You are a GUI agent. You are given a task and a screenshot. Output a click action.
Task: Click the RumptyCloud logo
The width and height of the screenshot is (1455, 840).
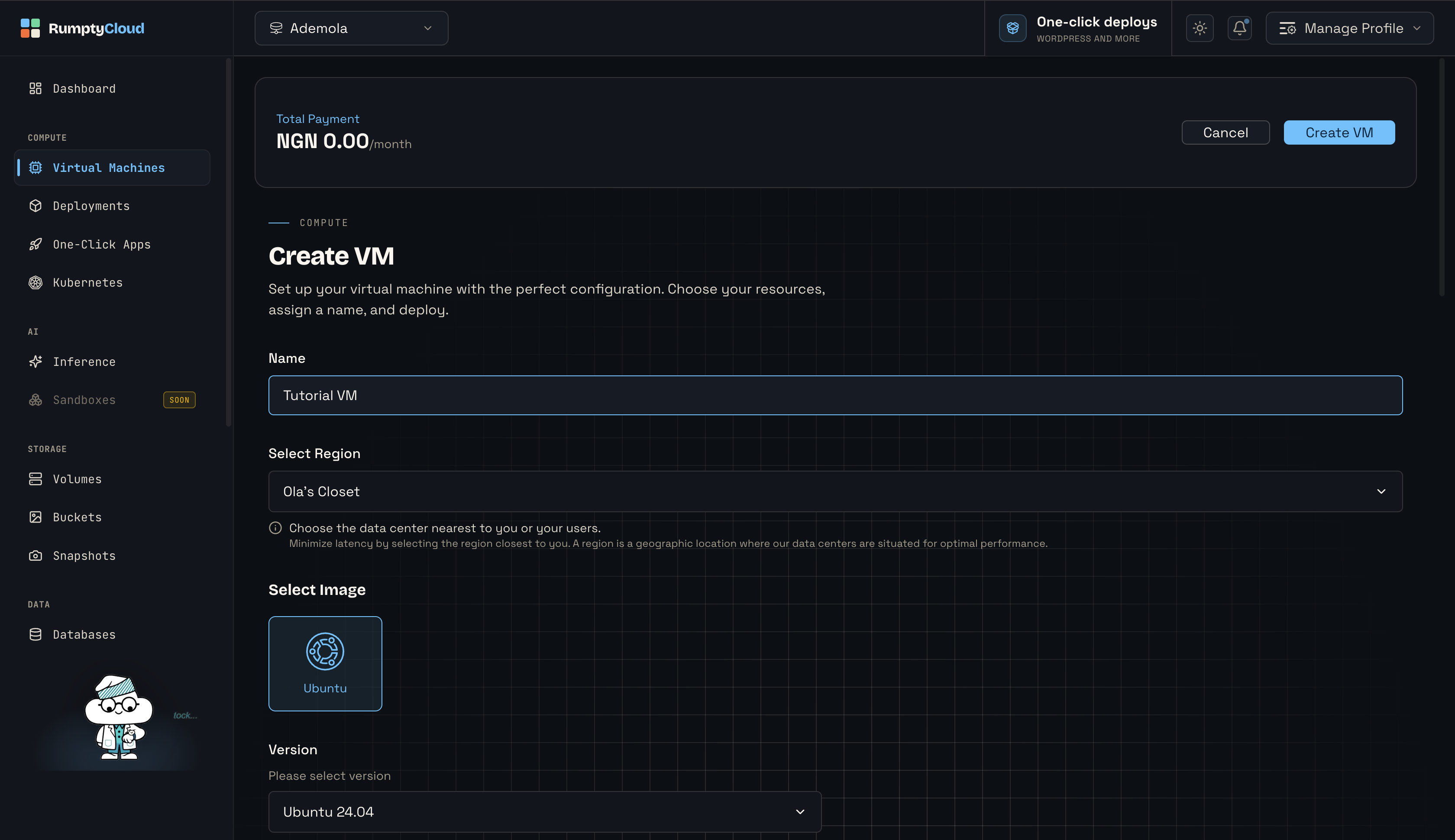click(82, 28)
